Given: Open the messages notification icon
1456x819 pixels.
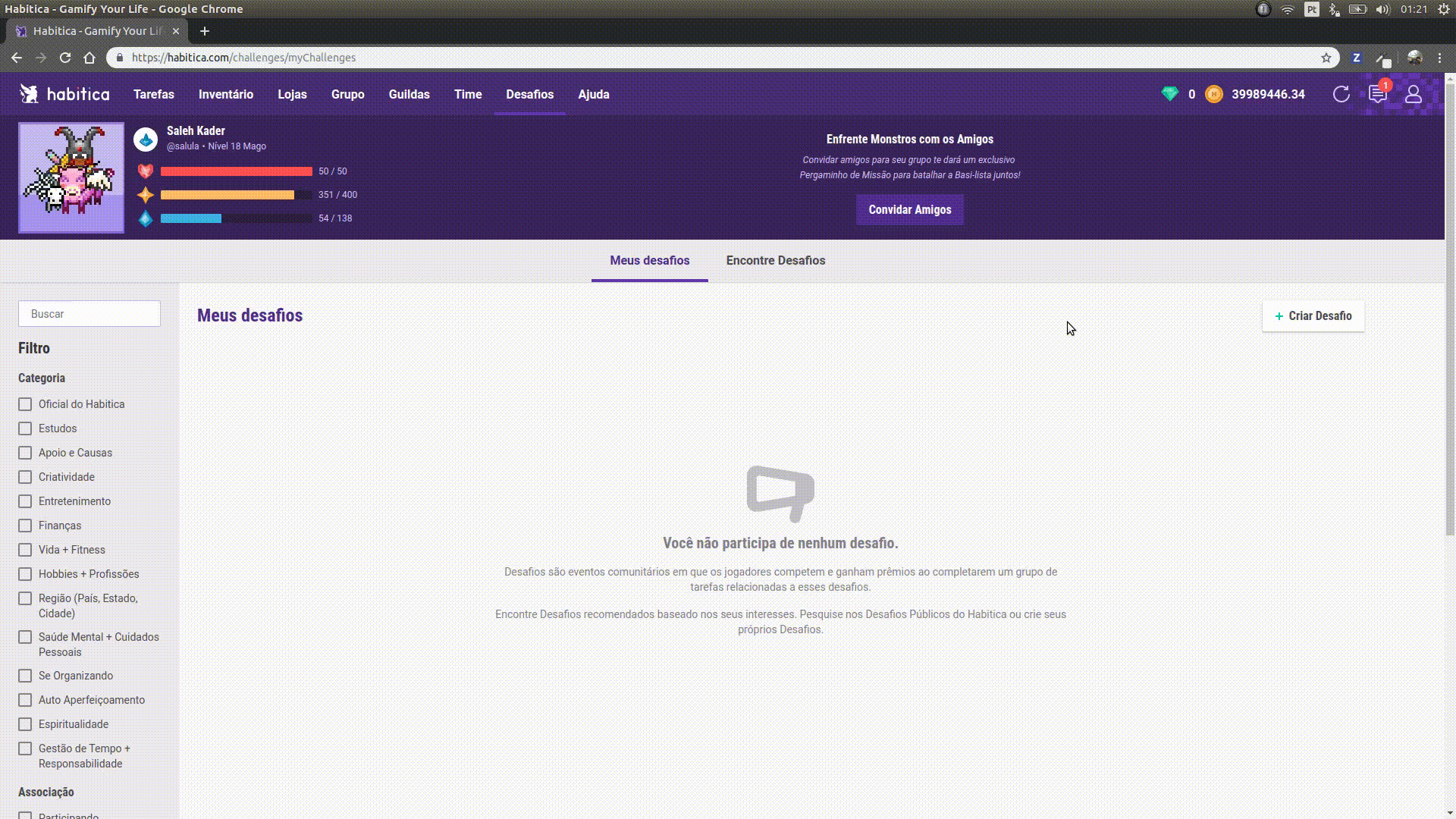Looking at the screenshot, I should (1377, 94).
